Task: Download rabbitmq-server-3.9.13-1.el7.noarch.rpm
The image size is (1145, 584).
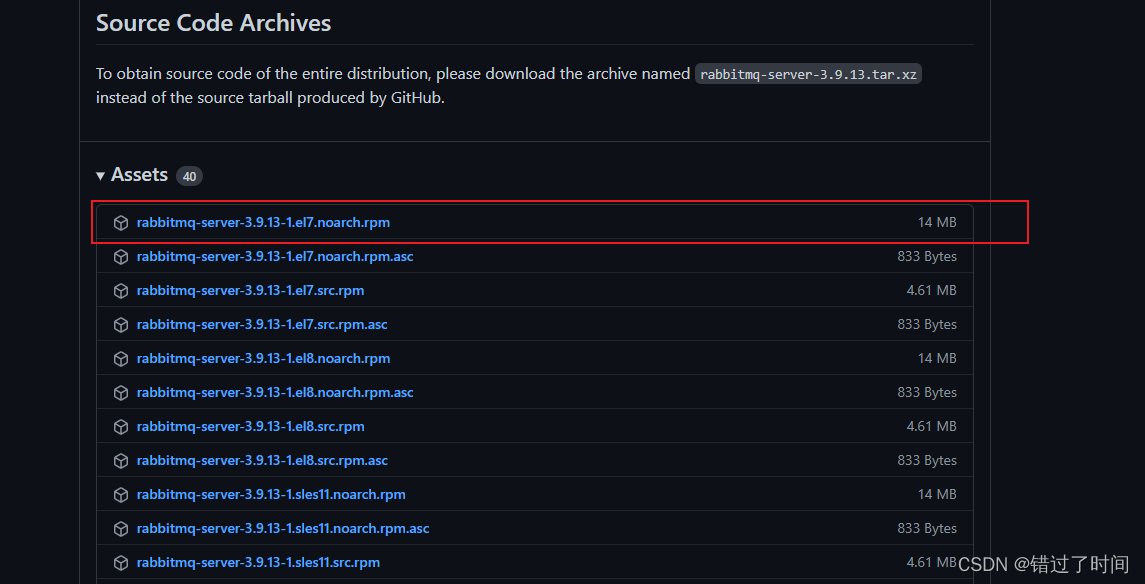Action: pos(263,222)
